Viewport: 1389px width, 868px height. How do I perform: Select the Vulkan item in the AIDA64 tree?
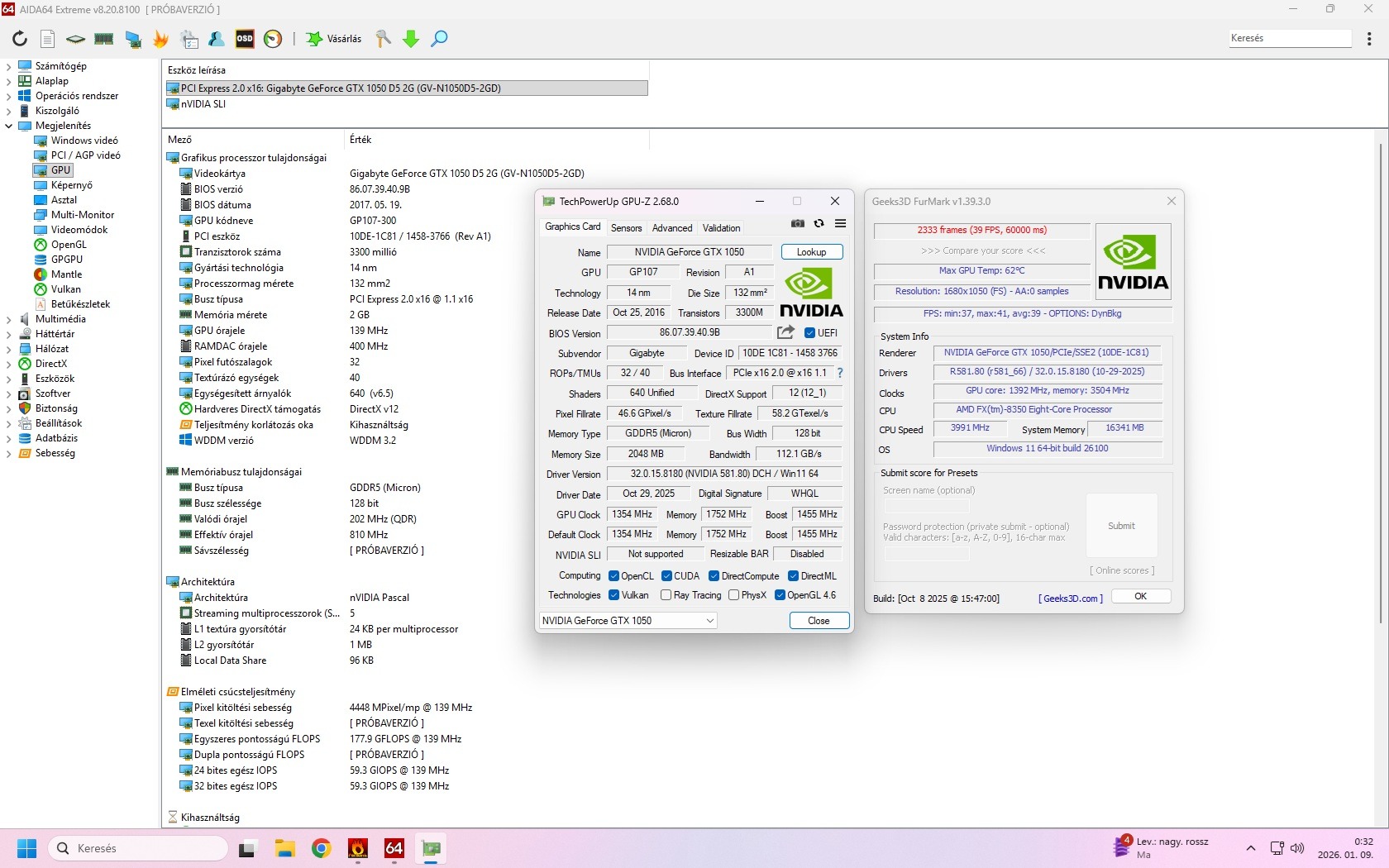point(66,289)
